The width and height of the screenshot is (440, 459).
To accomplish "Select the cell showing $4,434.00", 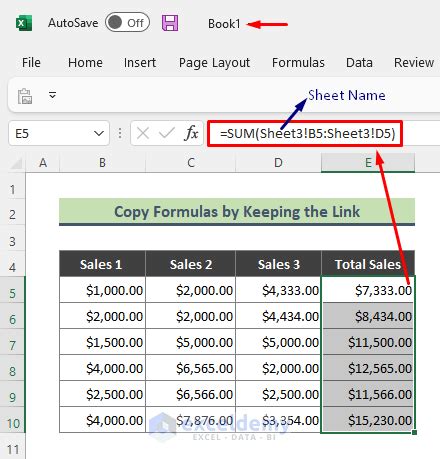I will pos(278,316).
